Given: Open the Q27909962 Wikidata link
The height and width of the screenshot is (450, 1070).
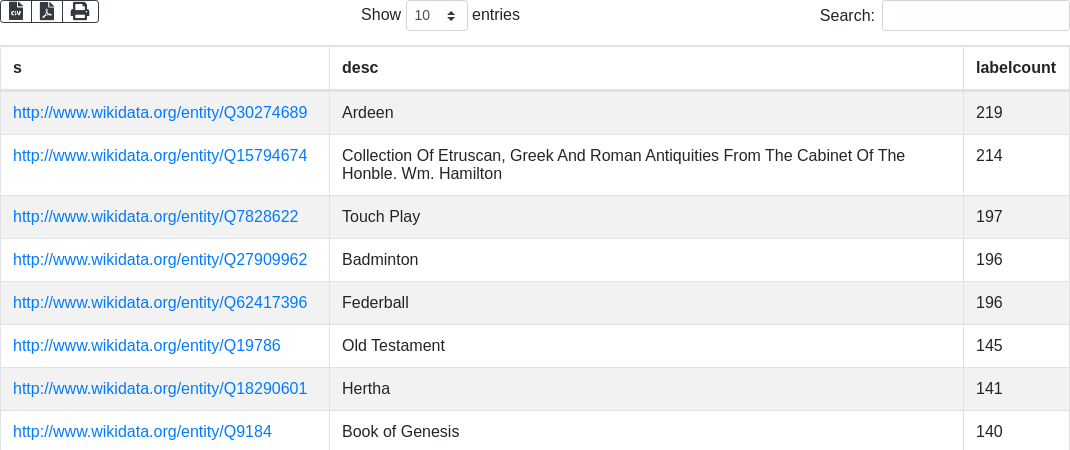Looking at the screenshot, I should coord(160,260).
